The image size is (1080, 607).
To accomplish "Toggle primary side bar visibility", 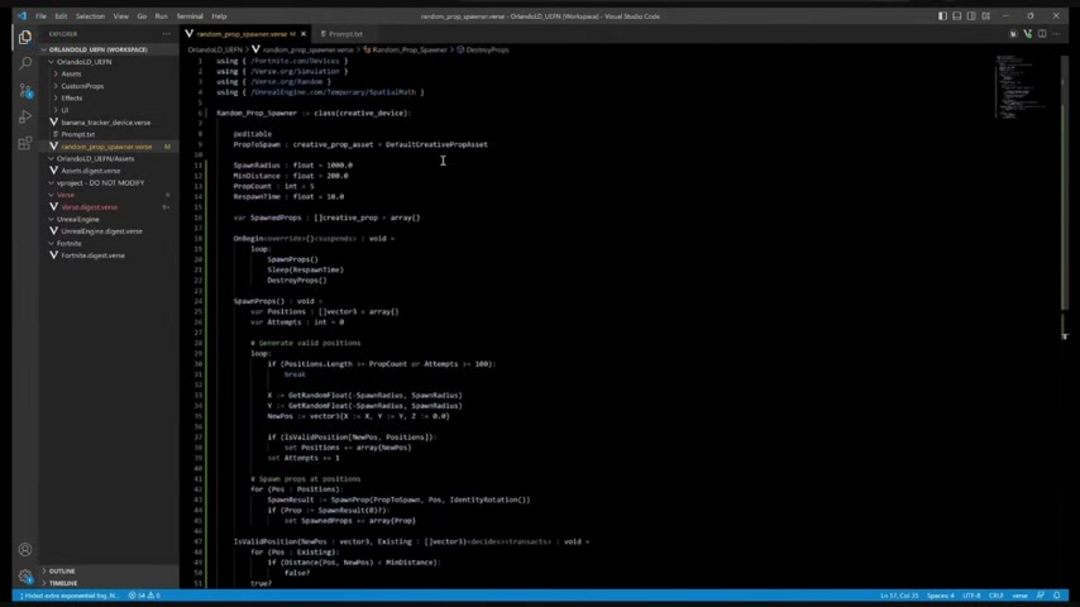I will (943, 16).
